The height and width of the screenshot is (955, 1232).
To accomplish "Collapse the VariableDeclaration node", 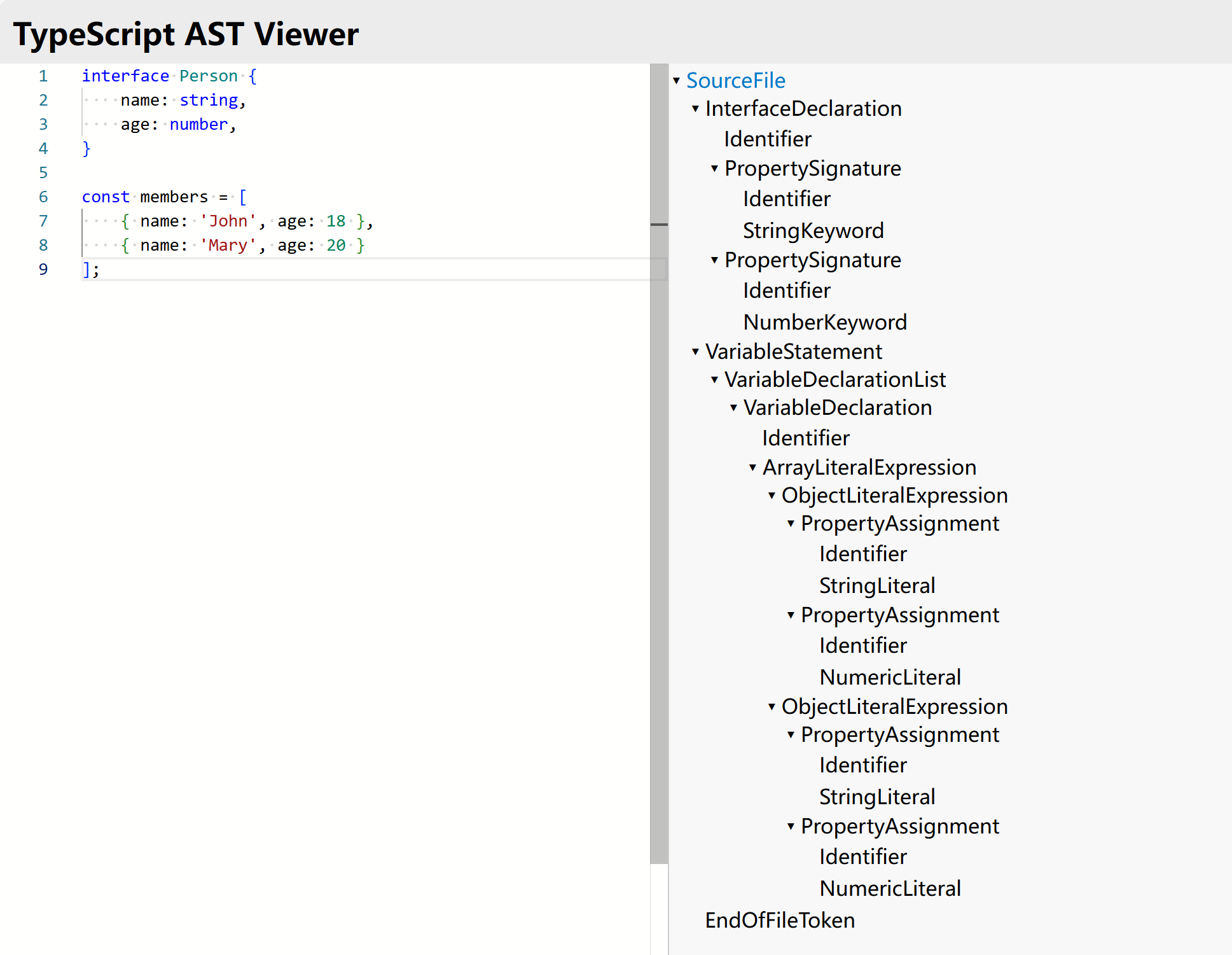I will click(x=733, y=408).
